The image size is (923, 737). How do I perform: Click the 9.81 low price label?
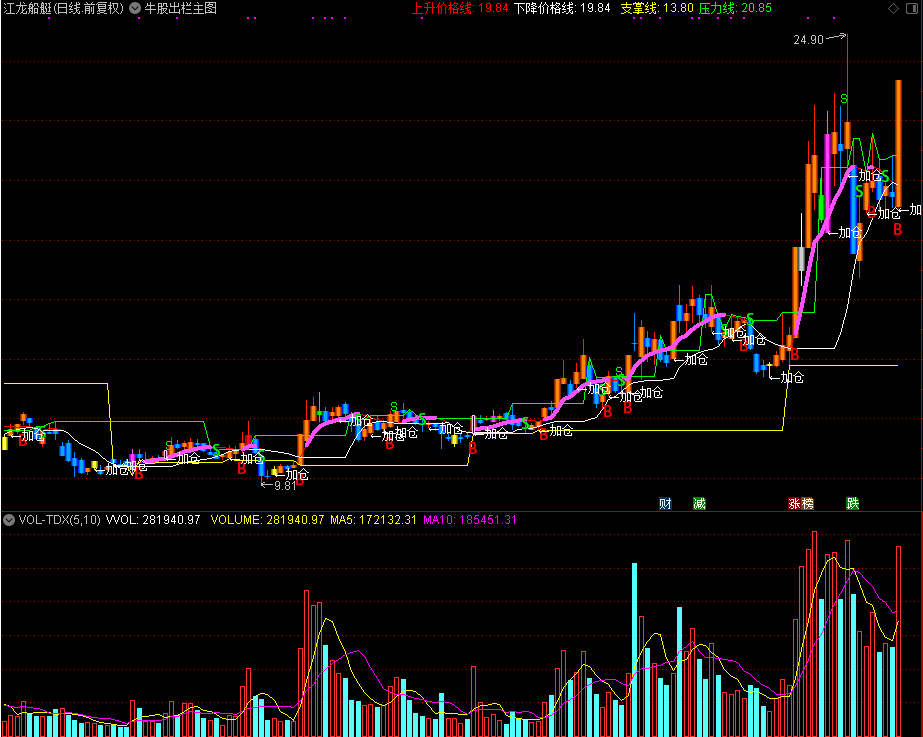click(285, 486)
